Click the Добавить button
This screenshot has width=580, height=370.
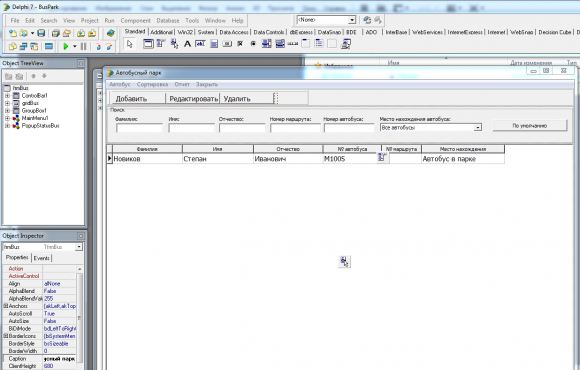138,98
